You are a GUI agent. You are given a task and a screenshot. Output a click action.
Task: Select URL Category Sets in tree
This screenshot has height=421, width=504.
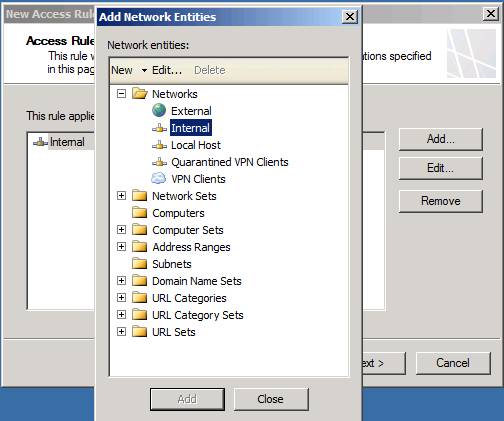pyautogui.click(x=198, y=315)
